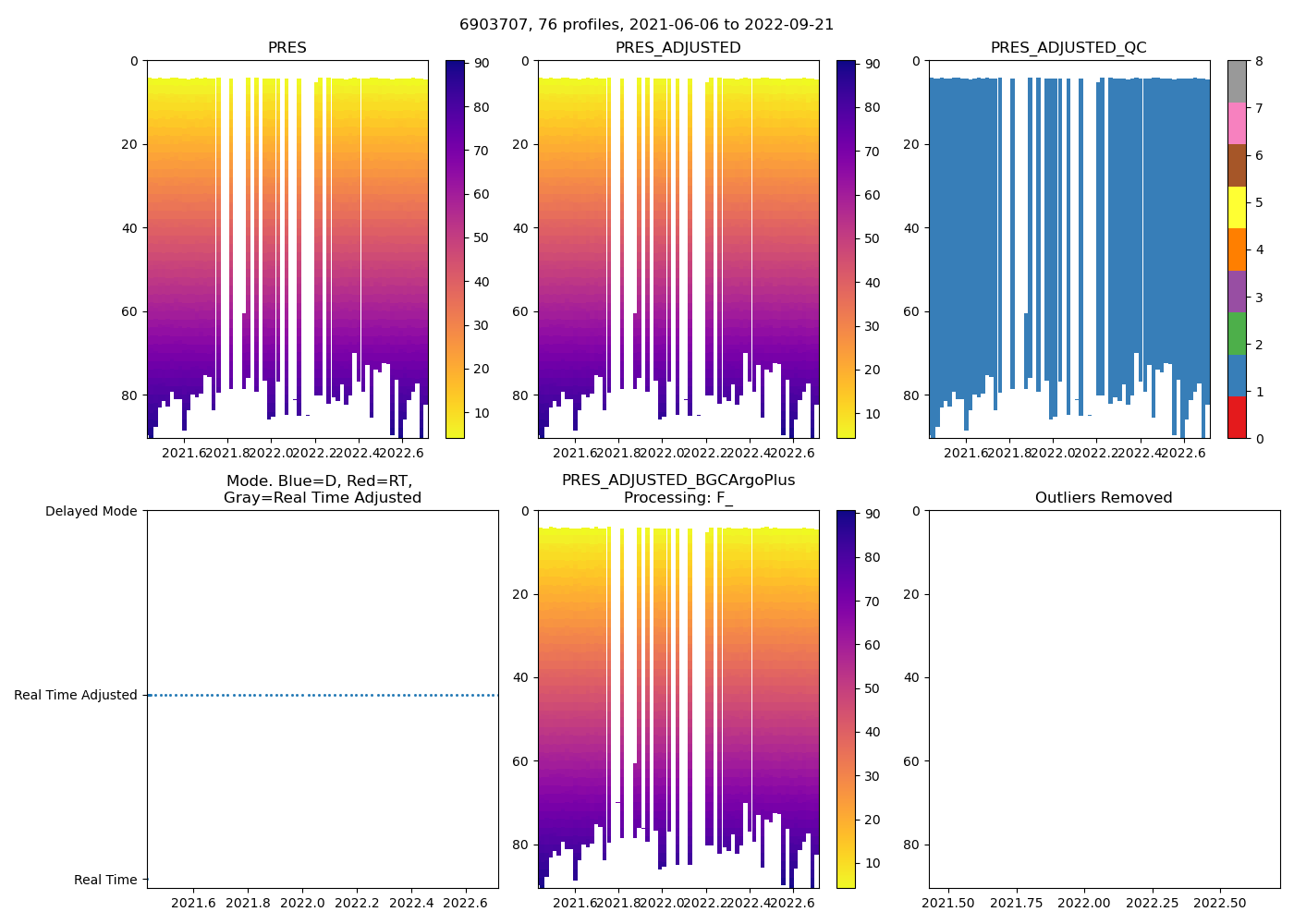Click the brown segment of QC colorbar
Screen dimensions: 1294x924
[x=1237, y=165]
